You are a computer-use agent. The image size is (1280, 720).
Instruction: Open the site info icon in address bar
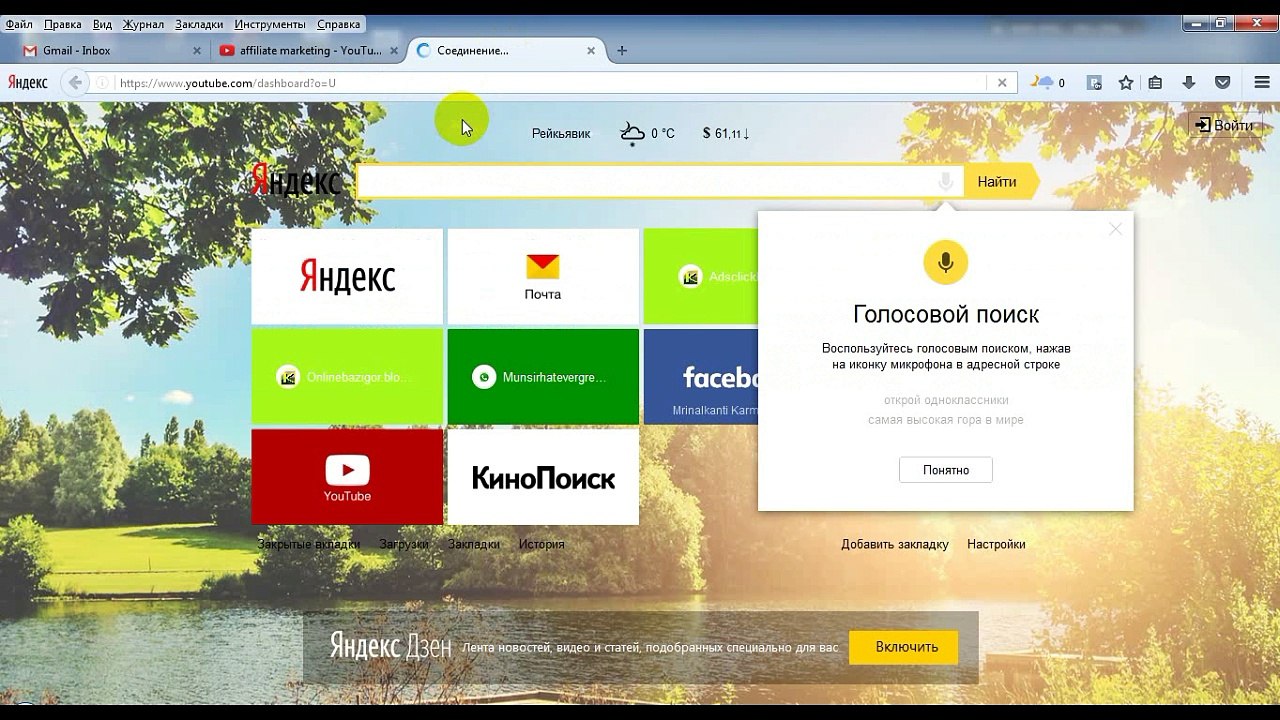click(102, 83)
